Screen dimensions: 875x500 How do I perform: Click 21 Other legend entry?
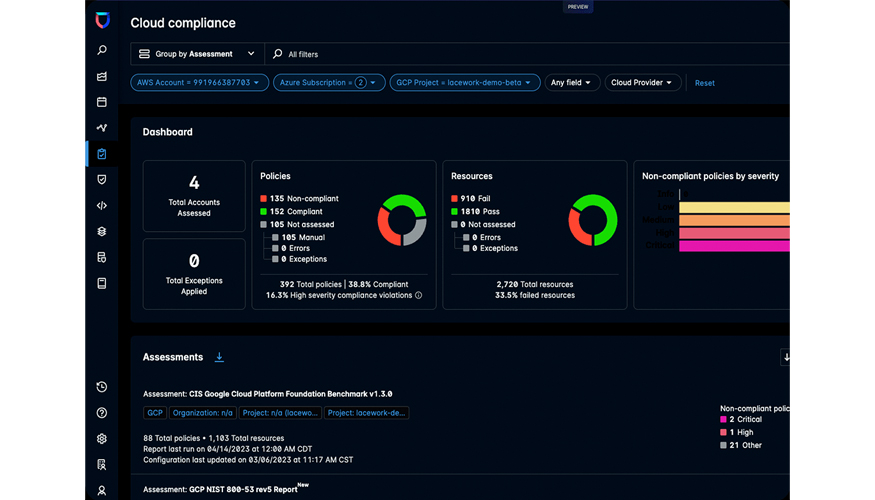click(741, 445)
